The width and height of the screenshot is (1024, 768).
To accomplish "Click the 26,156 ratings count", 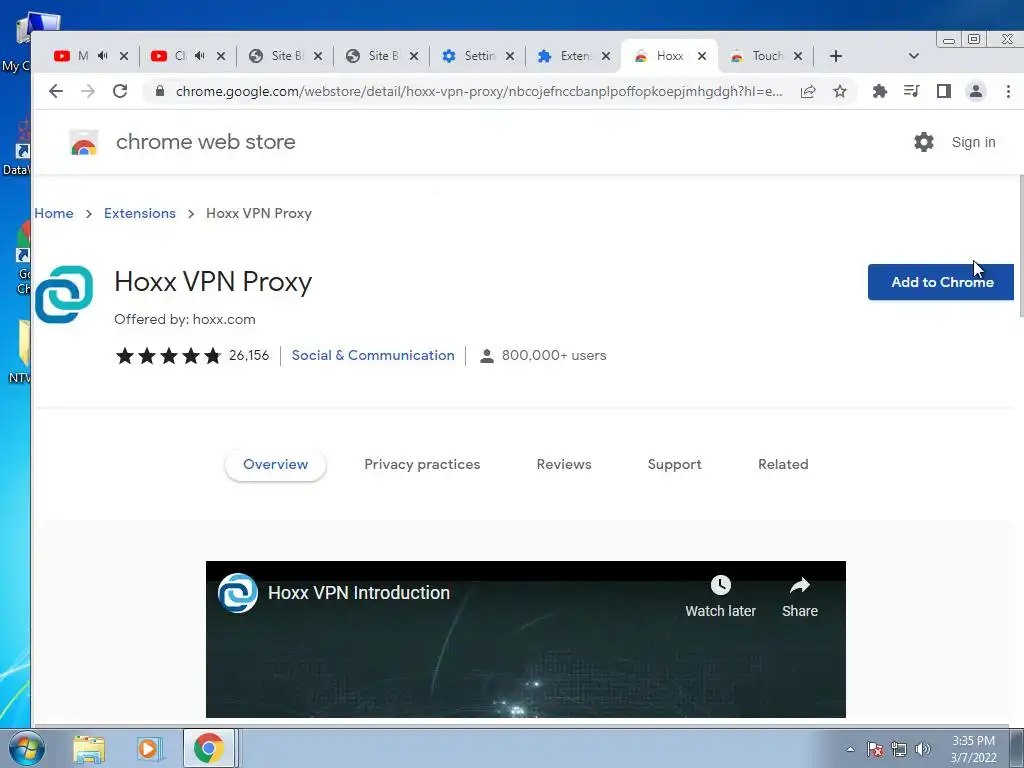I will click(249, 355).
